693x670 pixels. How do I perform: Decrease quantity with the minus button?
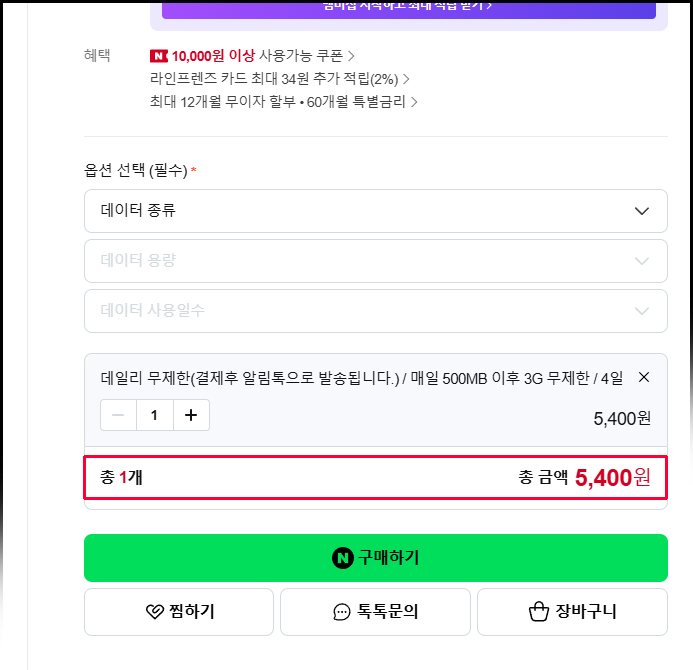118,415
